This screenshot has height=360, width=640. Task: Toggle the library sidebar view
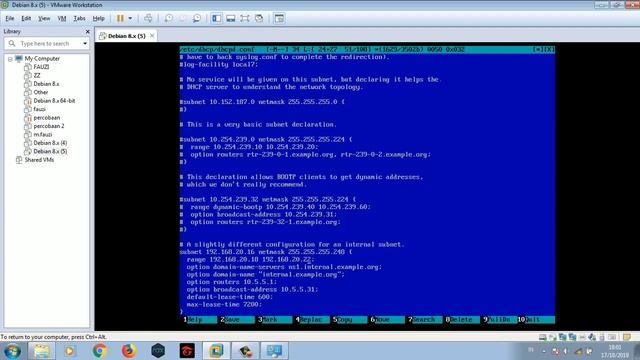tap(216, 18)
